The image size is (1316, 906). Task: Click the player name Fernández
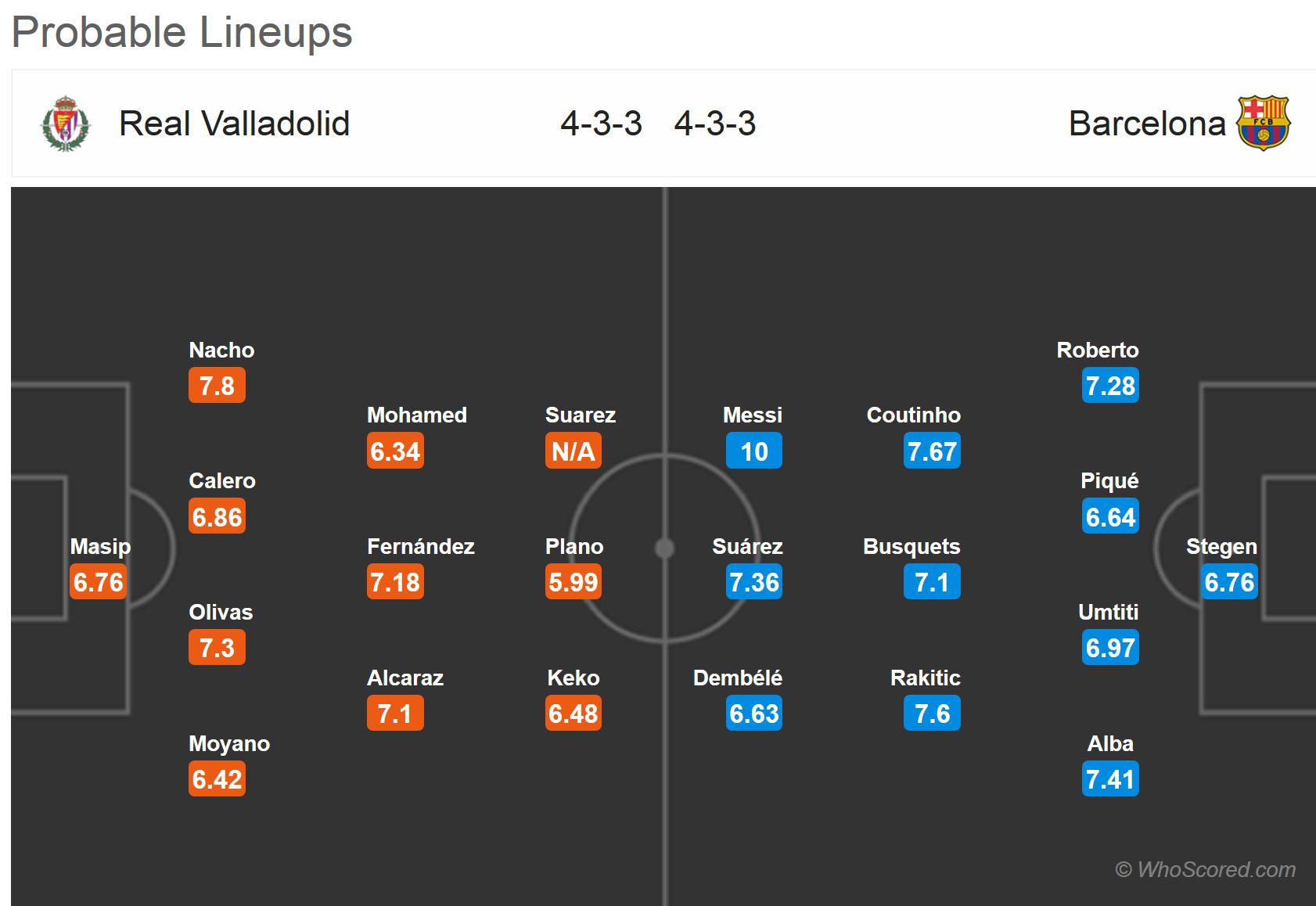[420, 546]
